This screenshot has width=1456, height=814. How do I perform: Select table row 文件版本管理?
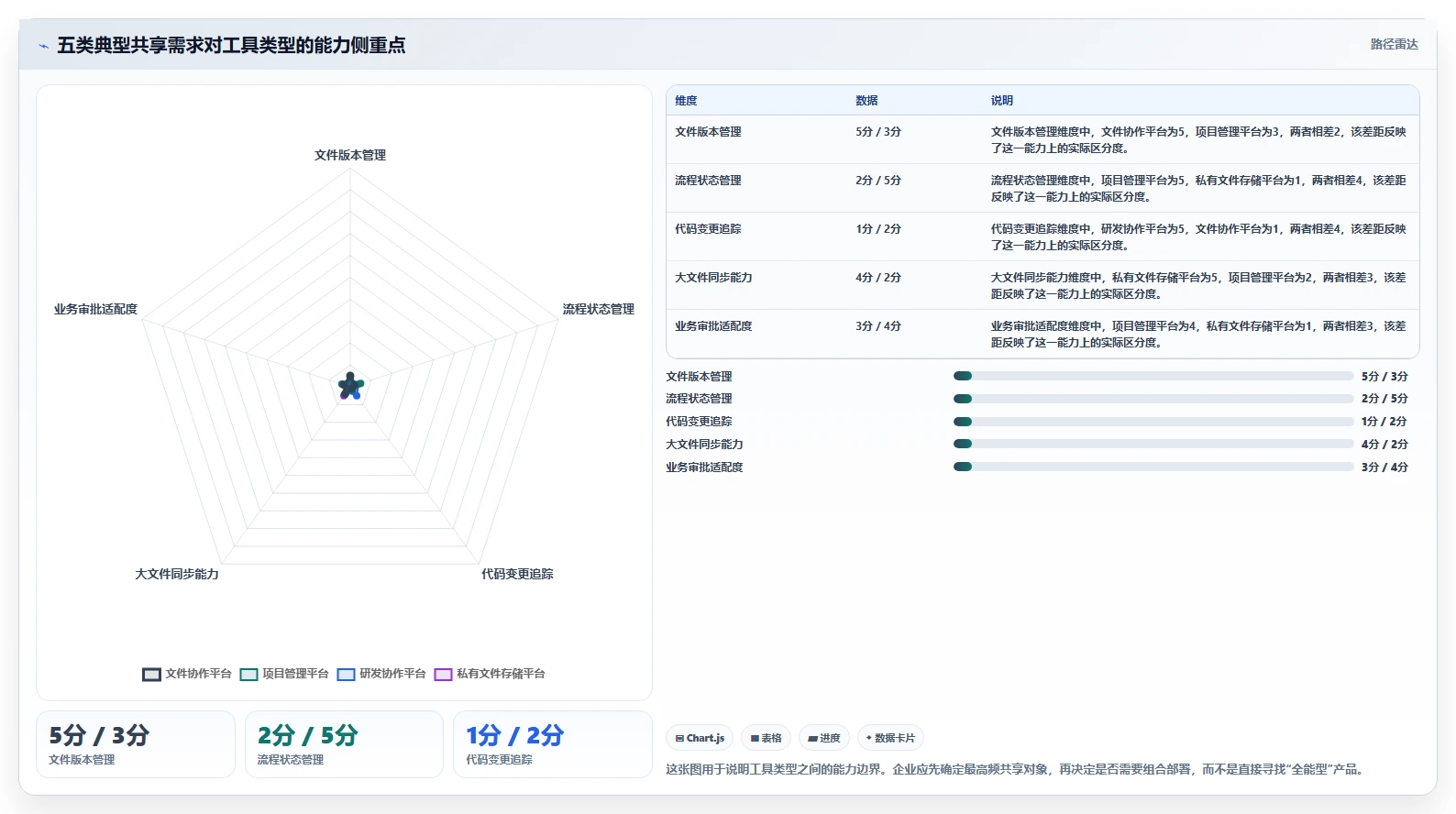(1042, 139)
